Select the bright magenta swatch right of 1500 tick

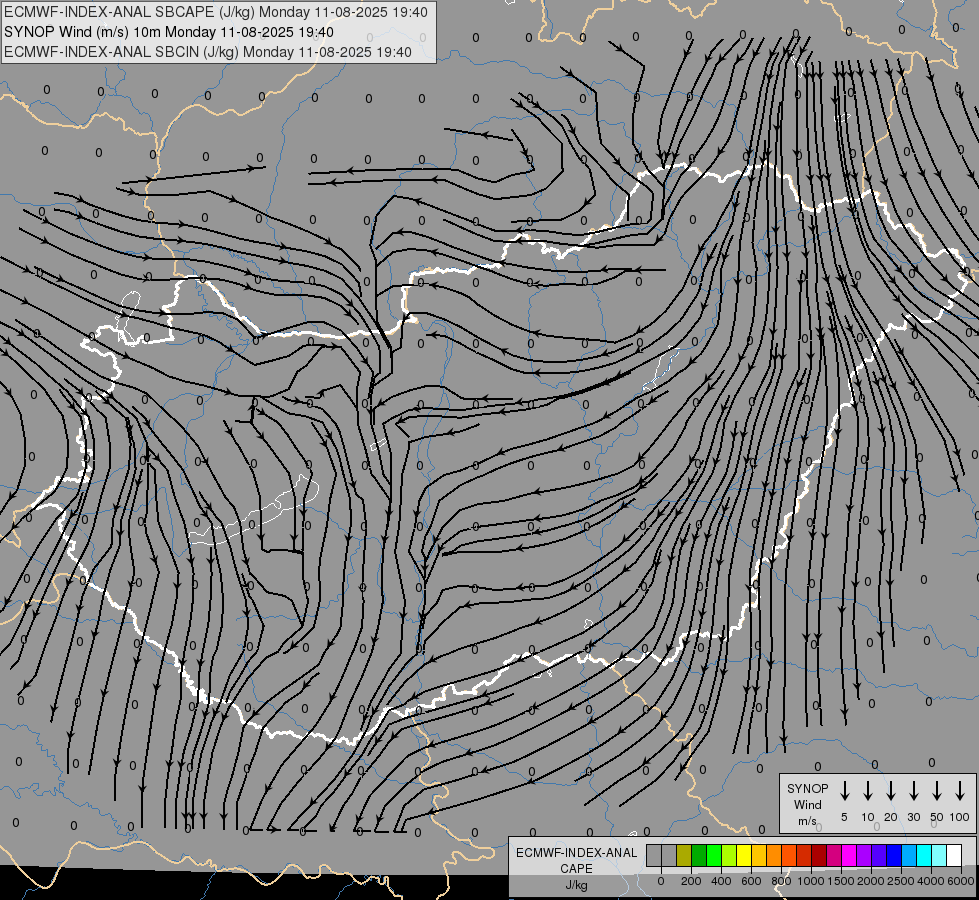click(x=849, y=855)
